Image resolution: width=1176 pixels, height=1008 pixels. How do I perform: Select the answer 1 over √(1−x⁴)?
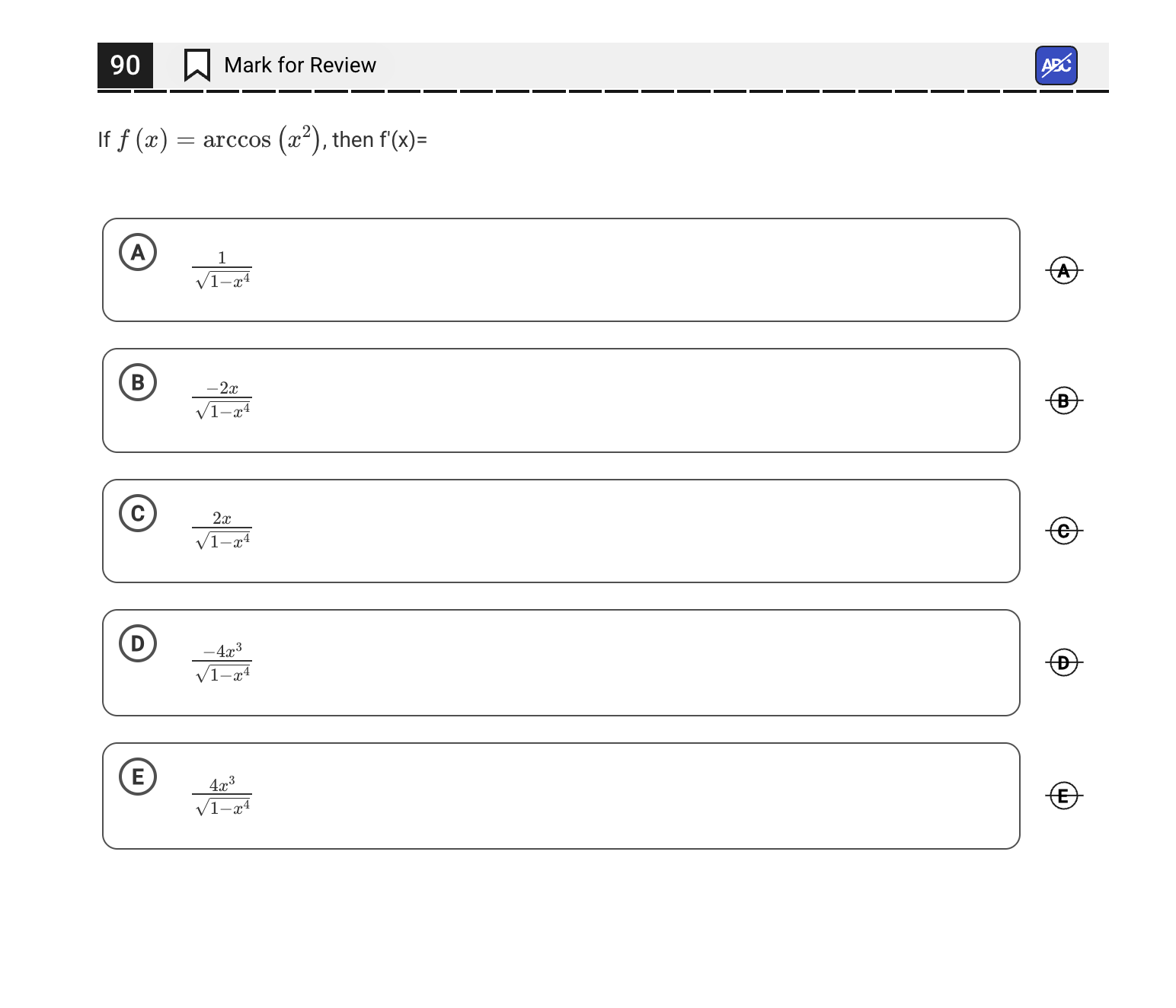[x=222, y=270]
